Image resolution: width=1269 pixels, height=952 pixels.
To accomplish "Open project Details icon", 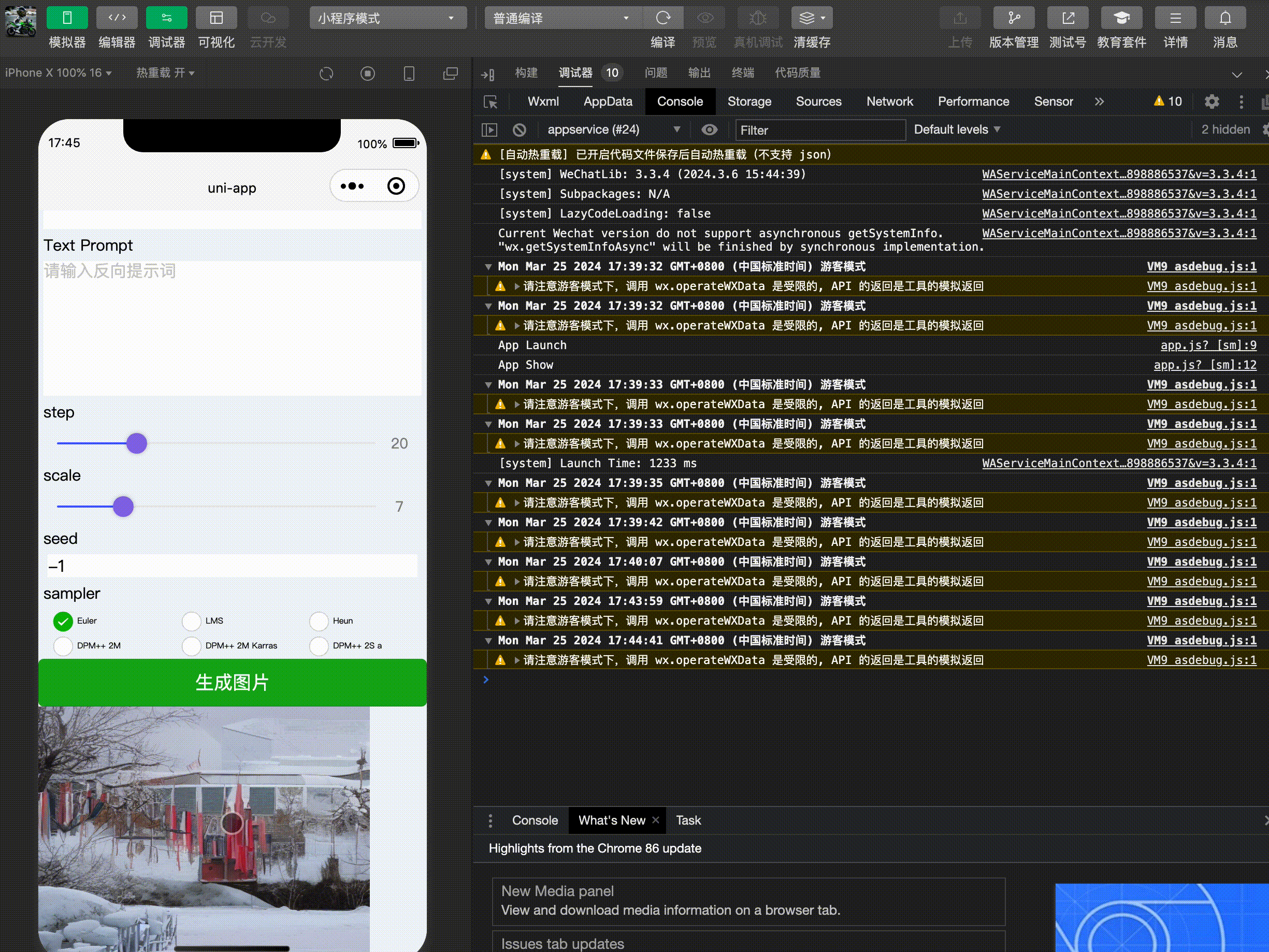I will [1175, 18].
